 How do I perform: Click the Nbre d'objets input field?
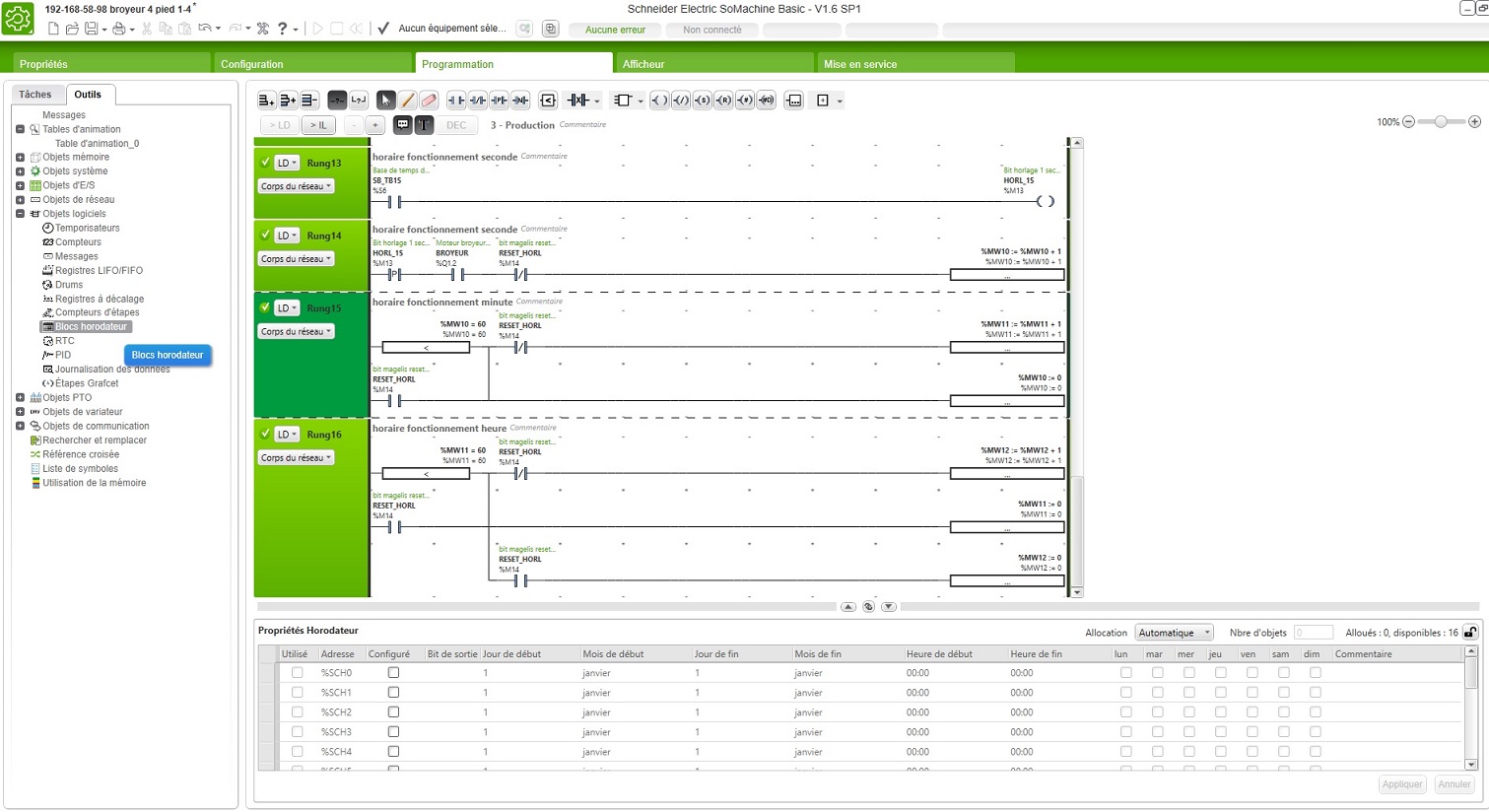click(1313, 633)
